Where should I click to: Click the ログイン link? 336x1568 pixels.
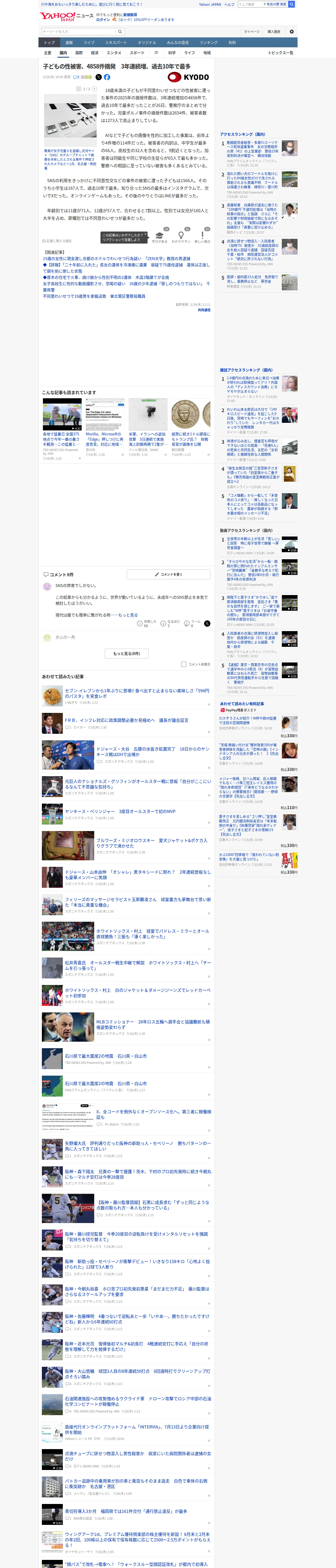click(103, 20)
